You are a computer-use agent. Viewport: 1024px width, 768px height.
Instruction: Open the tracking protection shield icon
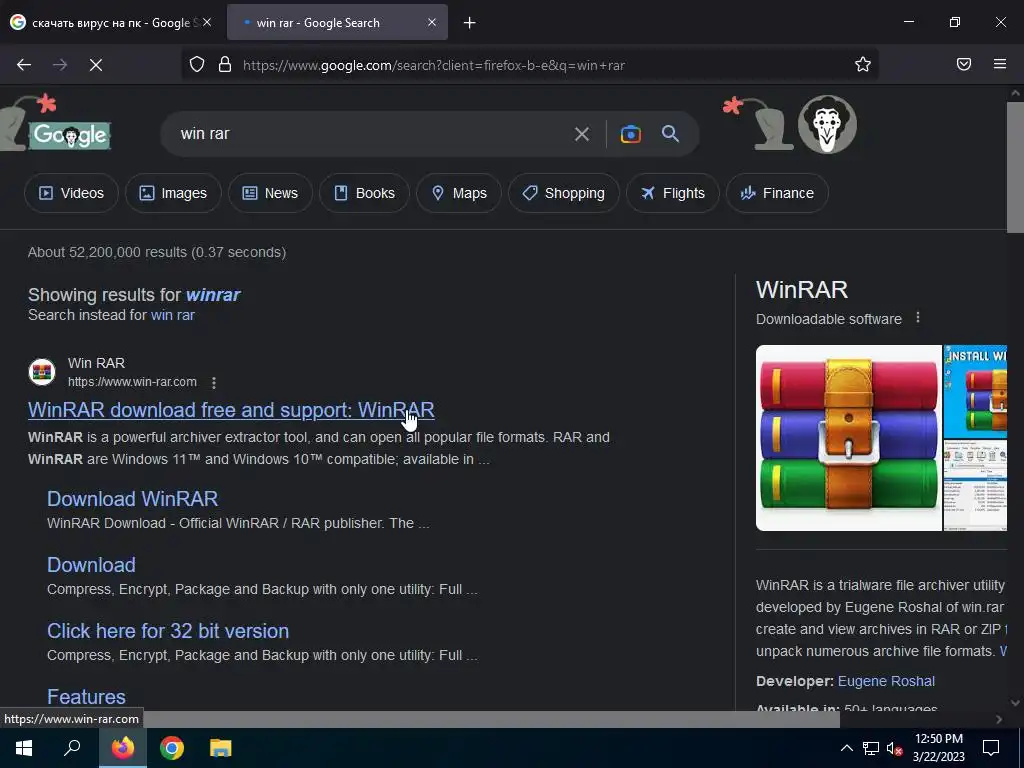pos(197,65)
